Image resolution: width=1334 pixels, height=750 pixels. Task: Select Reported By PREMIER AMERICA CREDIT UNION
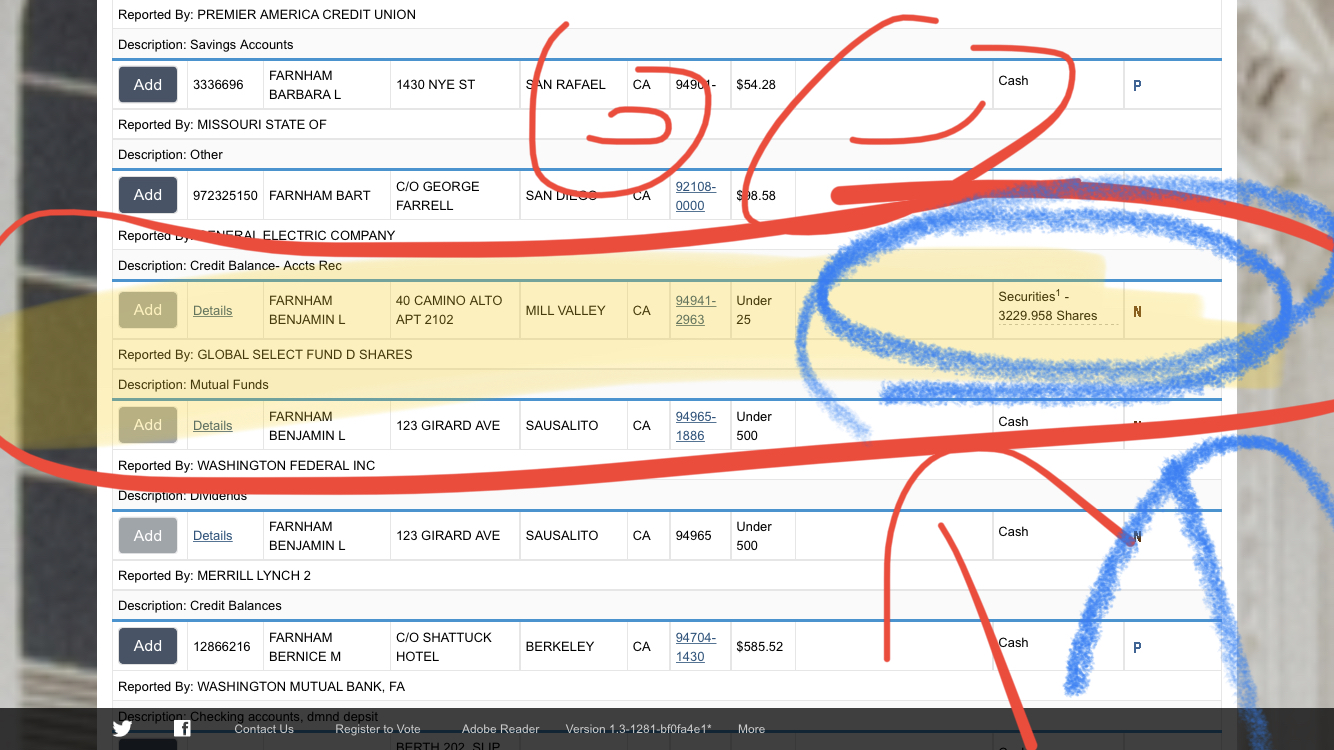coord(267,15)
